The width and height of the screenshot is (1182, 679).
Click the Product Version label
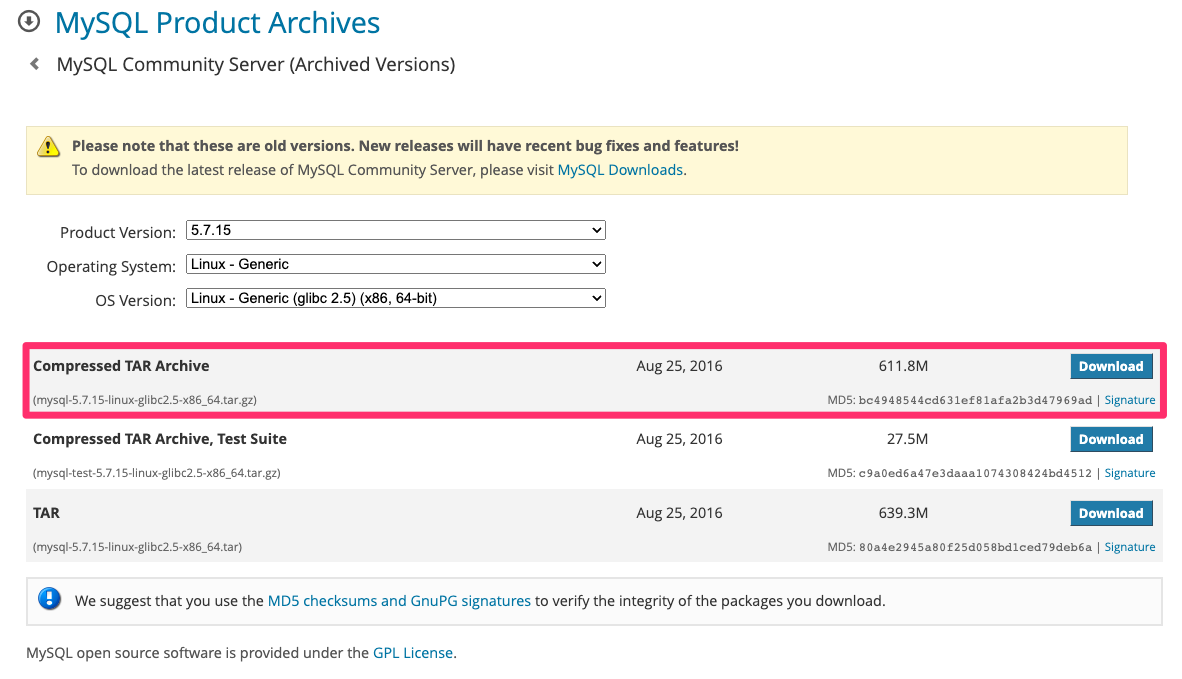tap(118, 232)
